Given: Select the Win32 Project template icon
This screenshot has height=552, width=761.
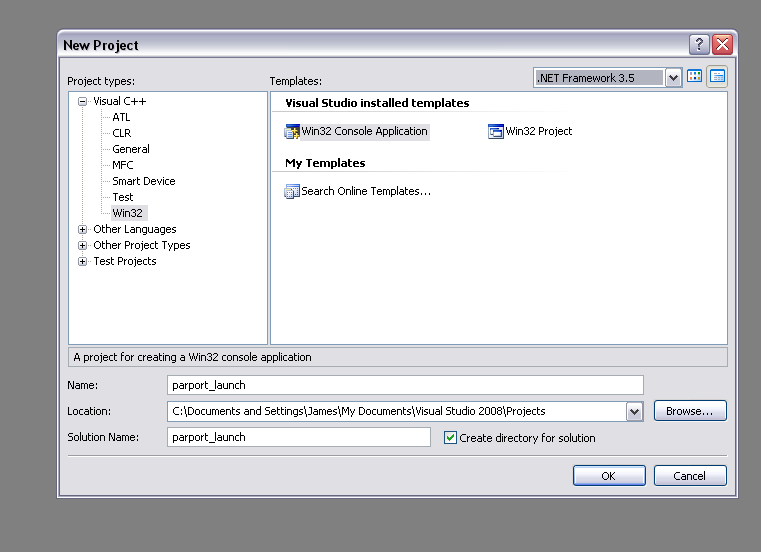Looking at the screenshot, I should 496,132.
